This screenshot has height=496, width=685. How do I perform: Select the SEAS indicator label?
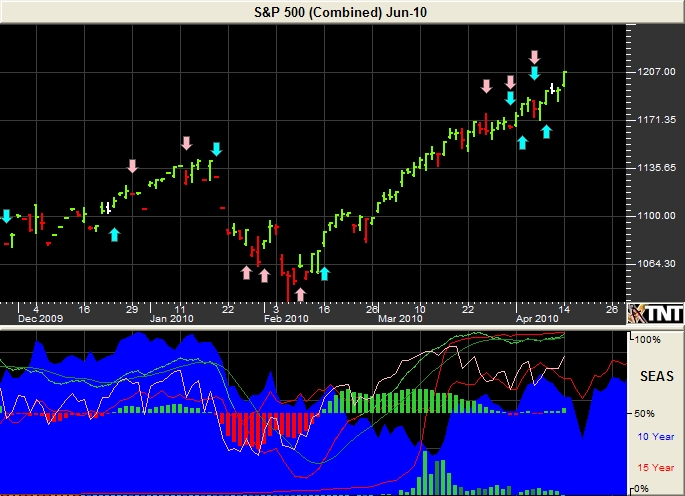click(657, 376)
